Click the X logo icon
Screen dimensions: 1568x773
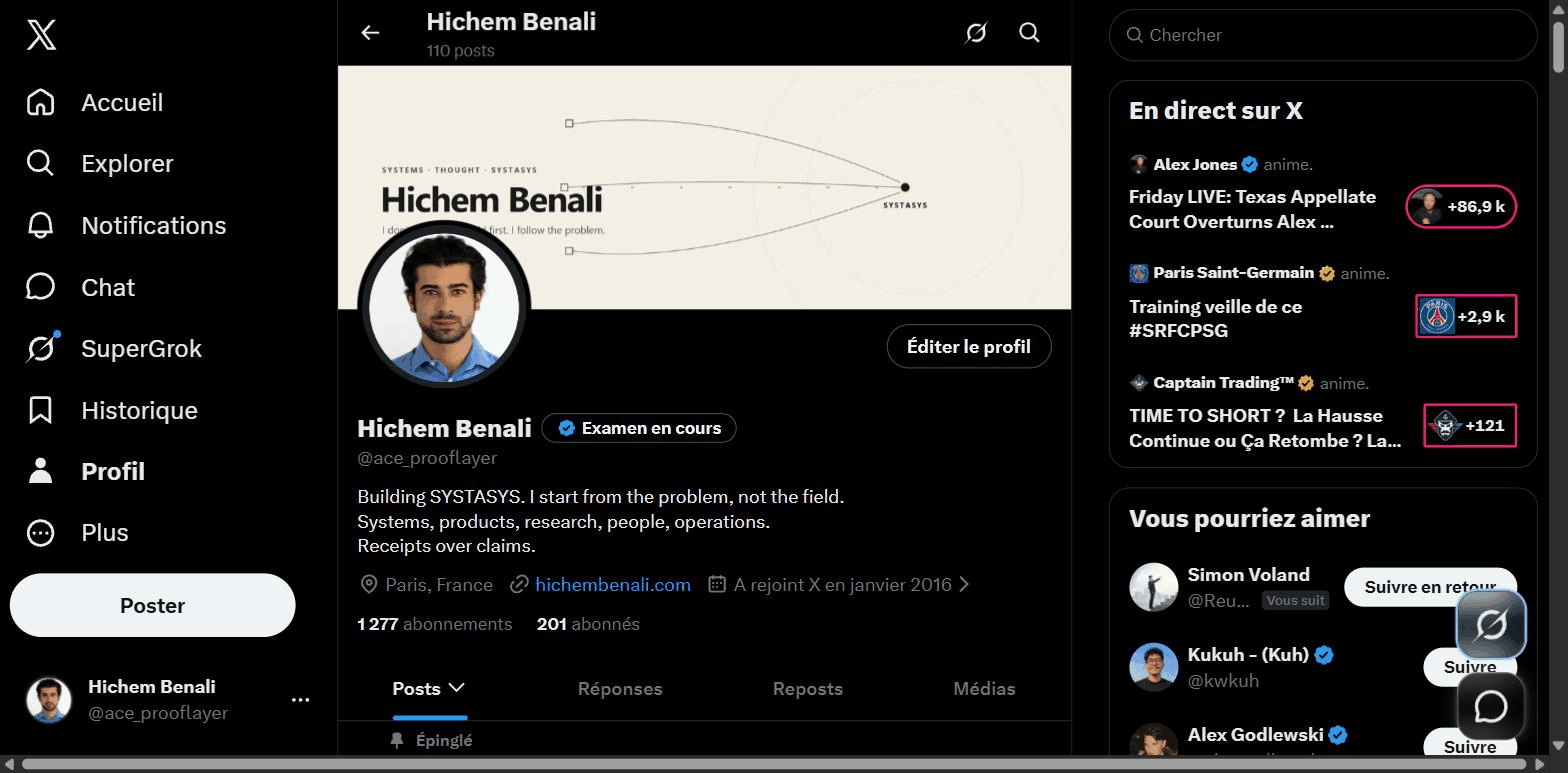pyautogui.click(x=41, y=35)
